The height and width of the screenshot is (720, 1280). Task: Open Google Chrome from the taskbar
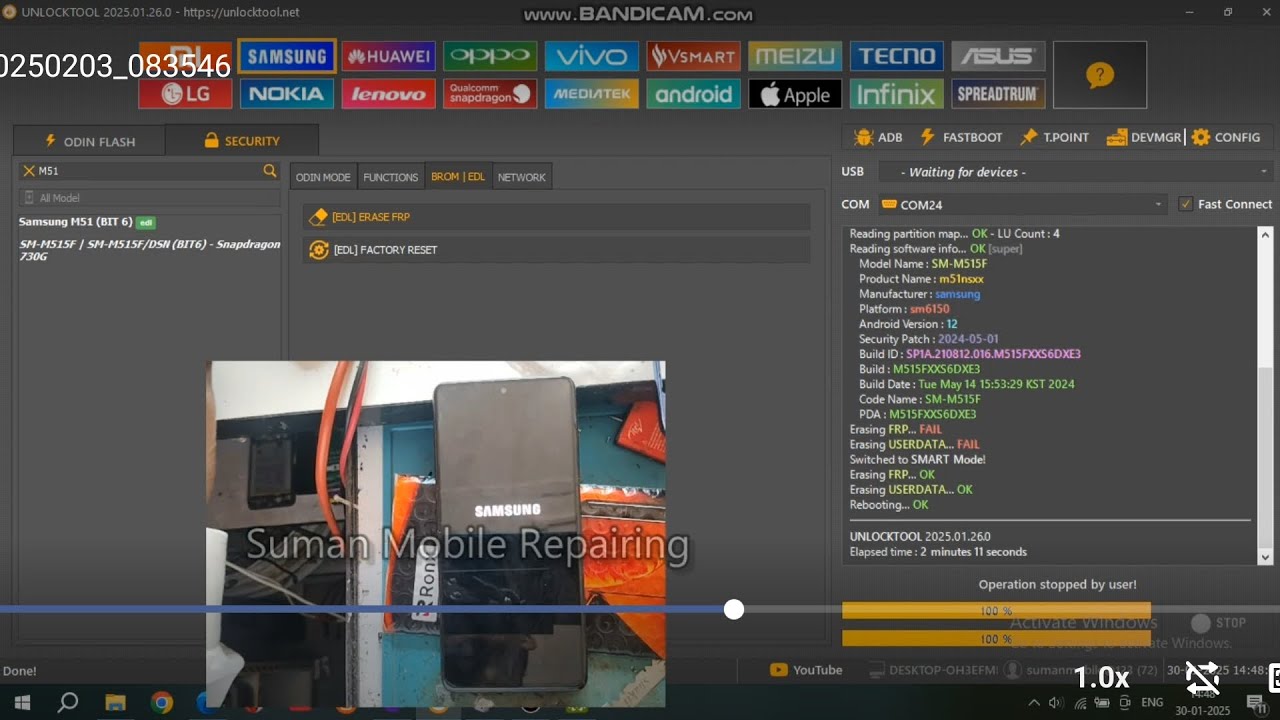[x=162, y=703]
